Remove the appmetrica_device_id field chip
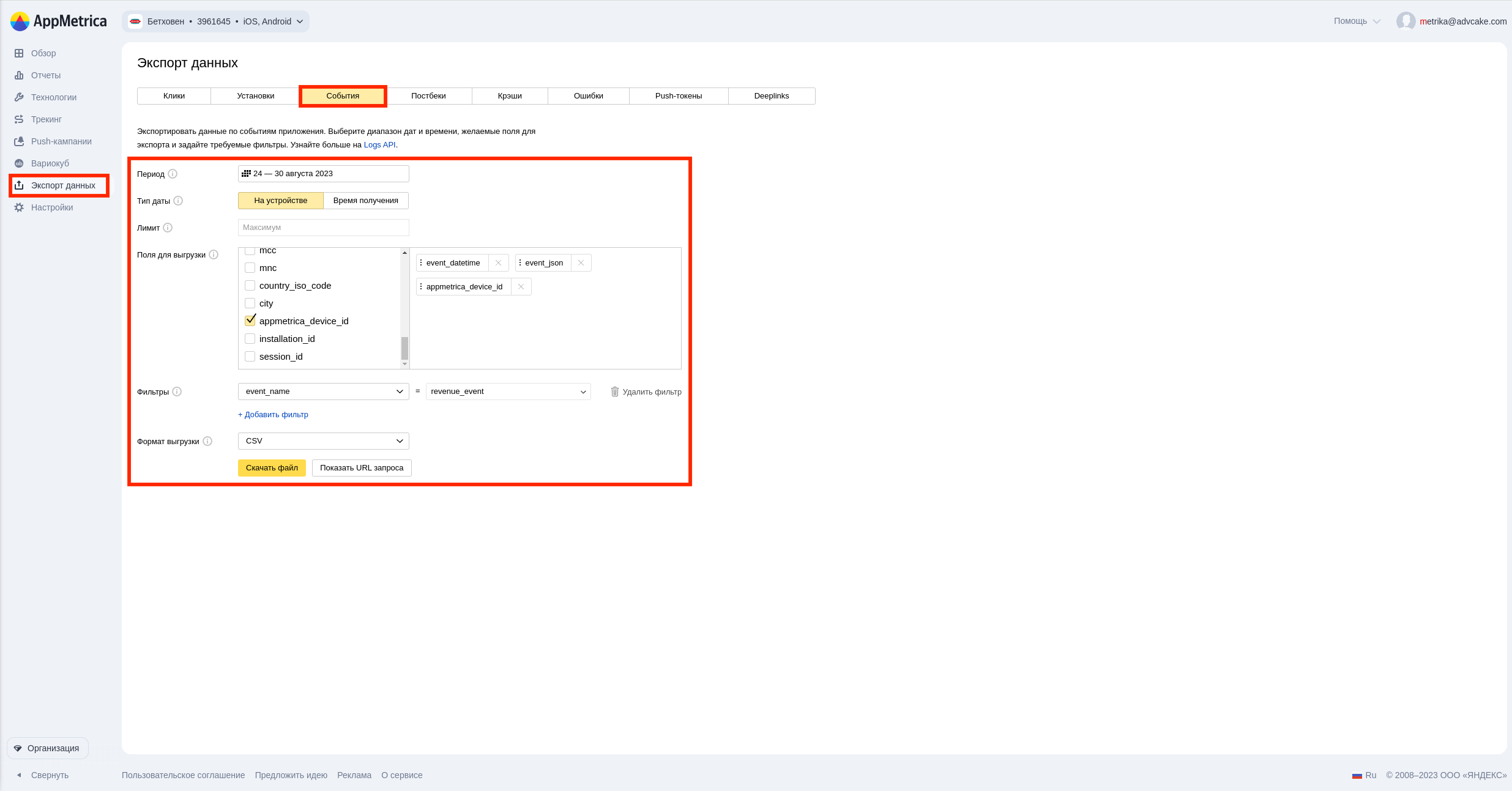The height and width of the screenshot is (791, 1512). point(521,287)
